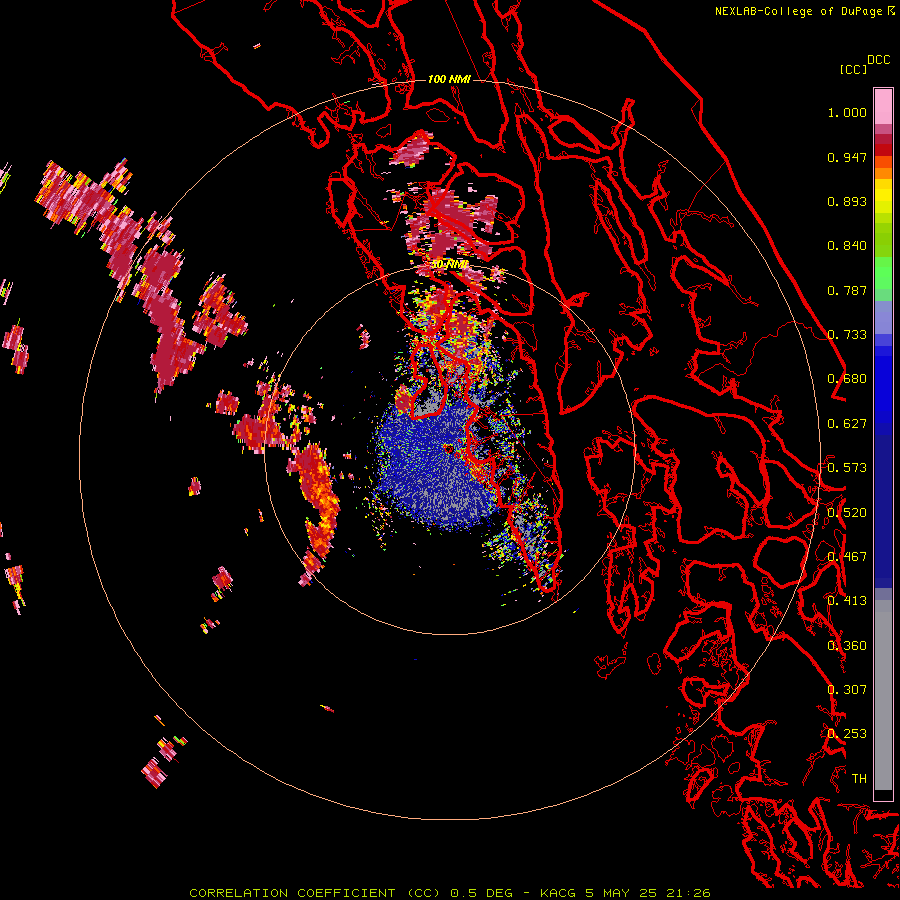Click the 0.307 color scale value
The height and width of the screenshot is (900, 900).
click(847, 690)
